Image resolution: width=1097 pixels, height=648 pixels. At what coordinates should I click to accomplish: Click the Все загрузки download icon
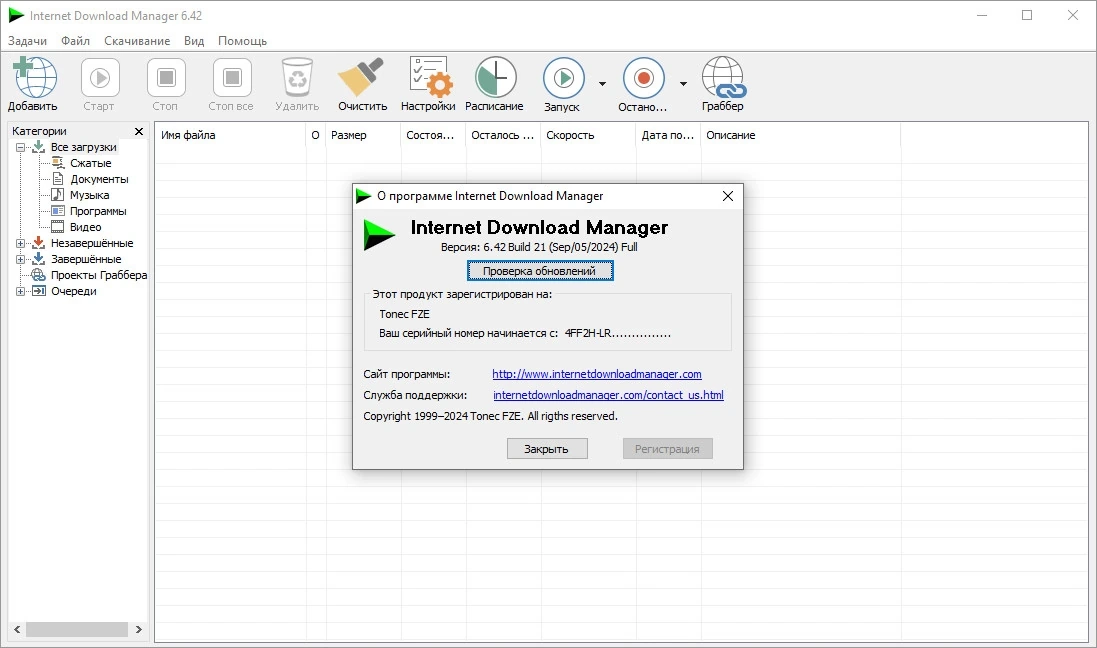pos(38,147)
